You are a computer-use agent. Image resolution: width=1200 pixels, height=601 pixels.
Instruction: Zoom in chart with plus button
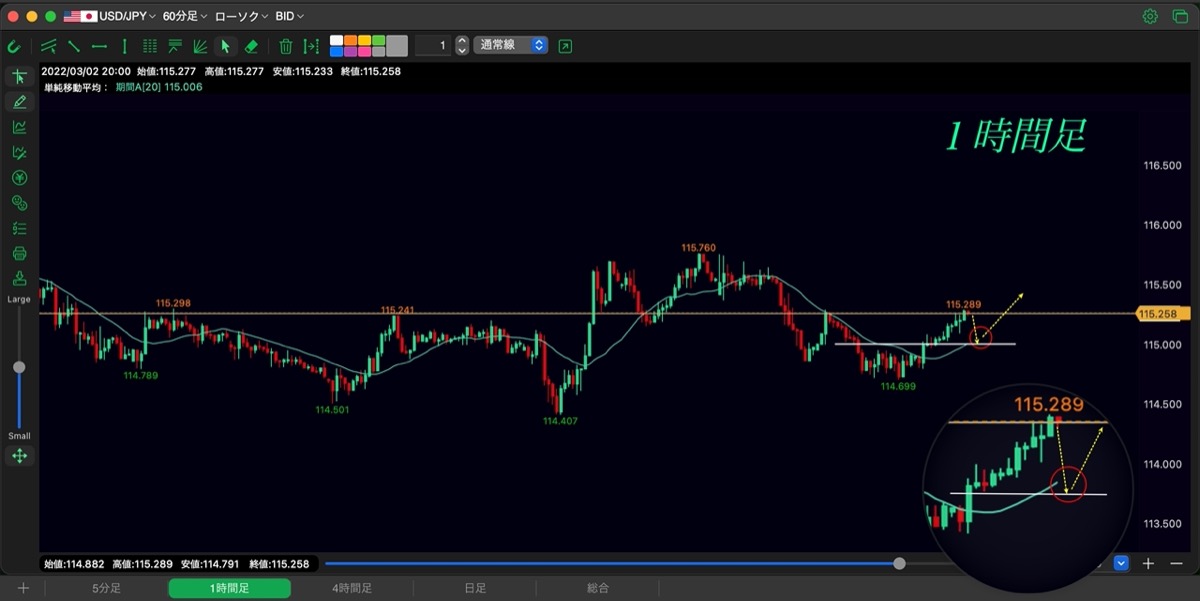pos(1148,564)
